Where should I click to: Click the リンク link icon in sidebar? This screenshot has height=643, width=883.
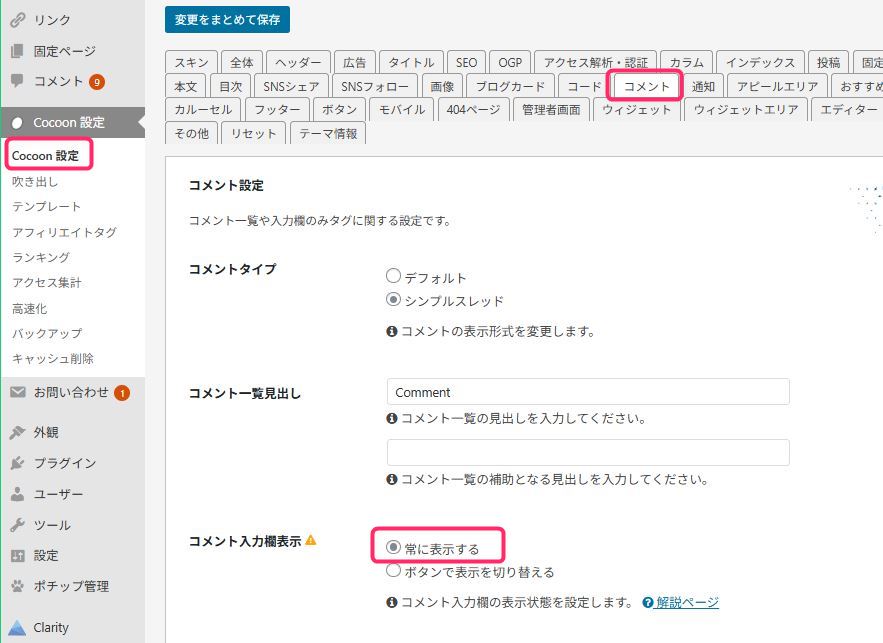click(18, 20)
